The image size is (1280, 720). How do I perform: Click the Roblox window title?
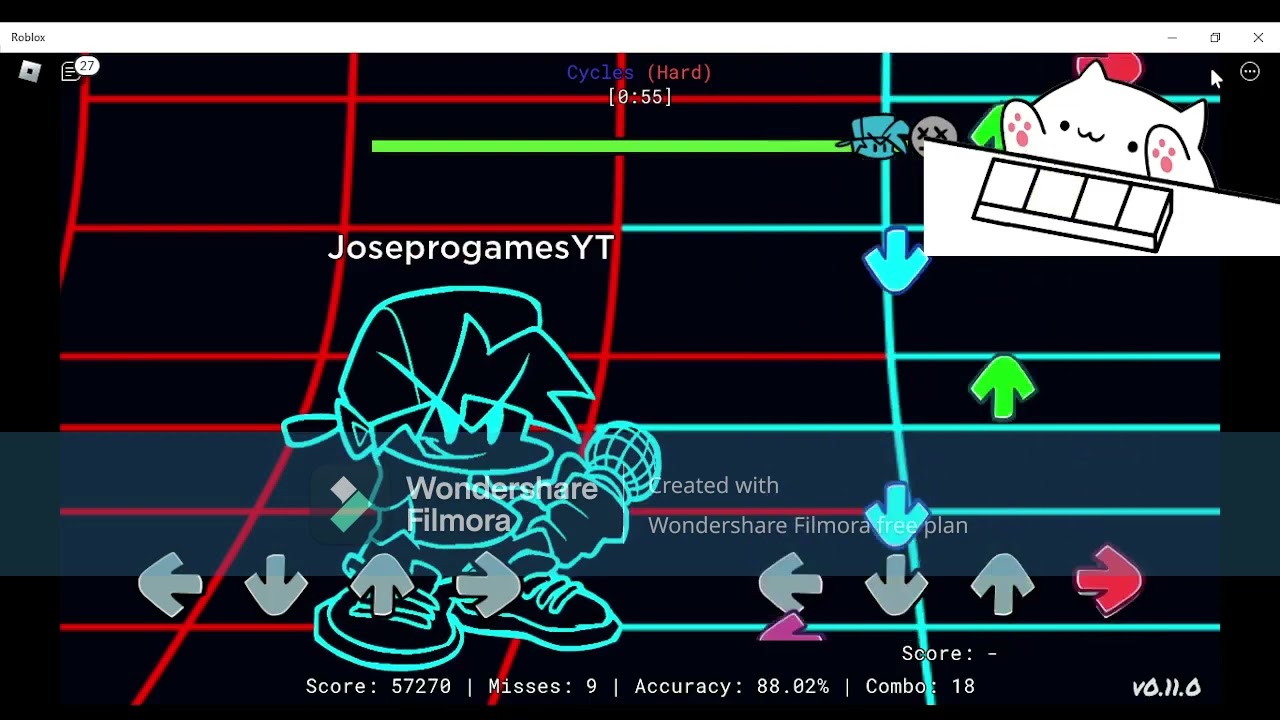pyautogui.click(x=28, y=37)
